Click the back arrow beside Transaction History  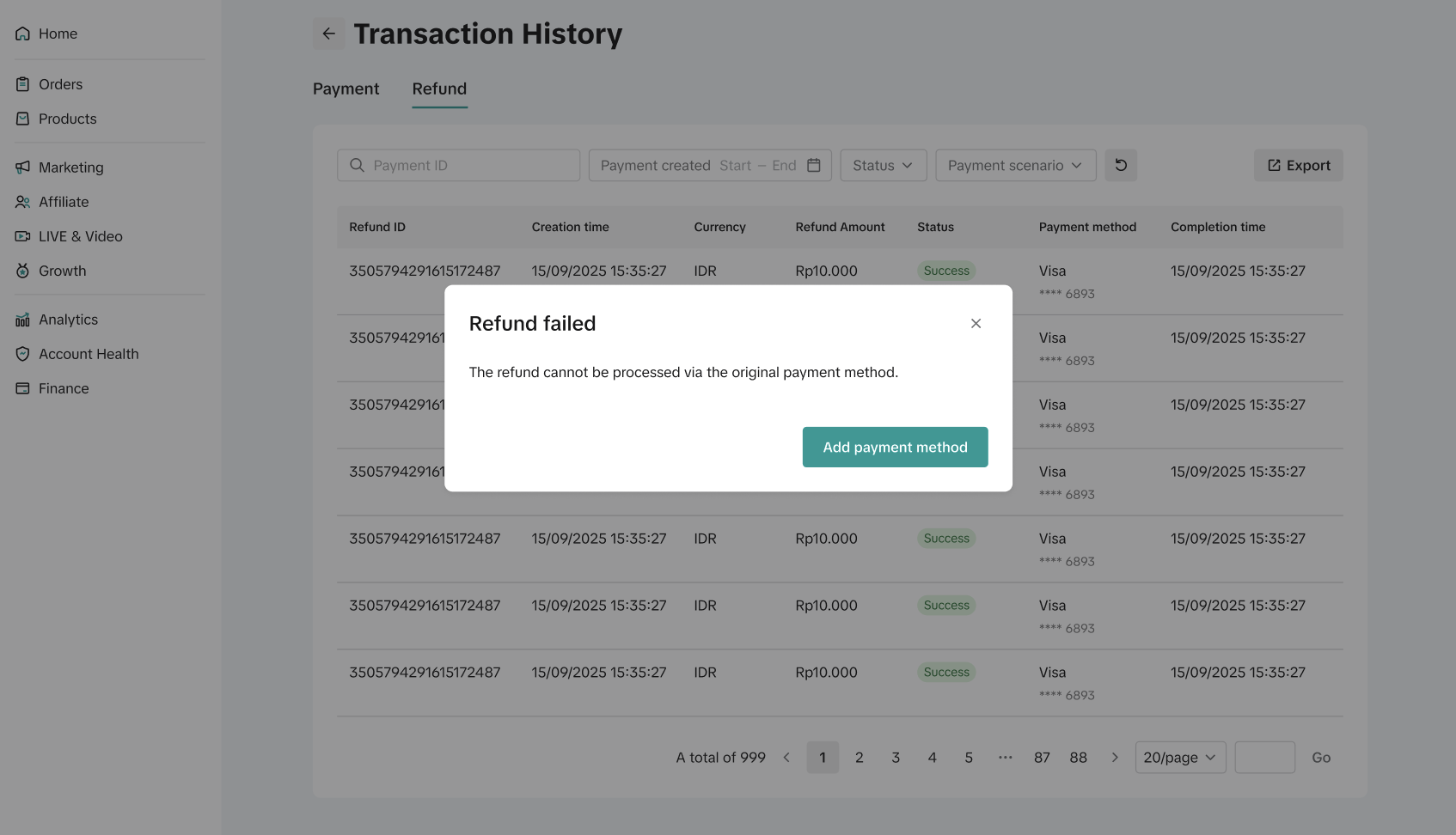tap(328, 34)
